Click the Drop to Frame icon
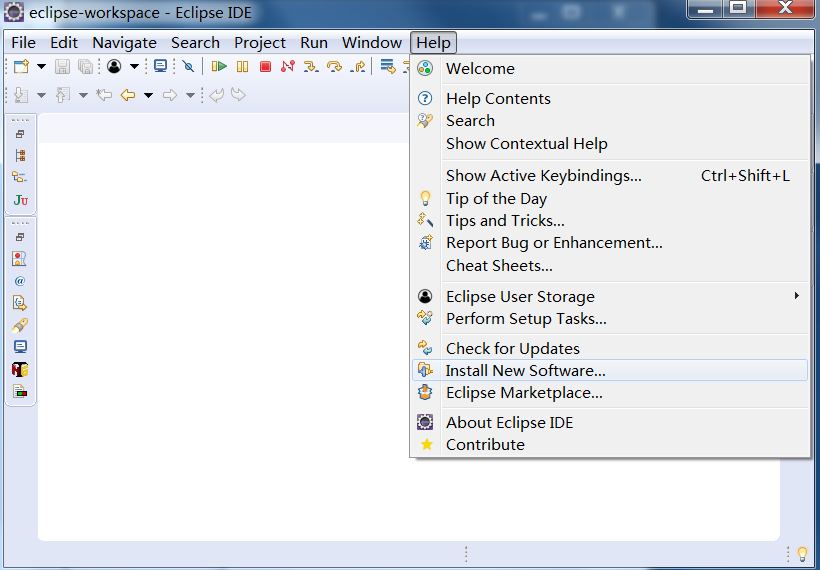 (388, 66)
